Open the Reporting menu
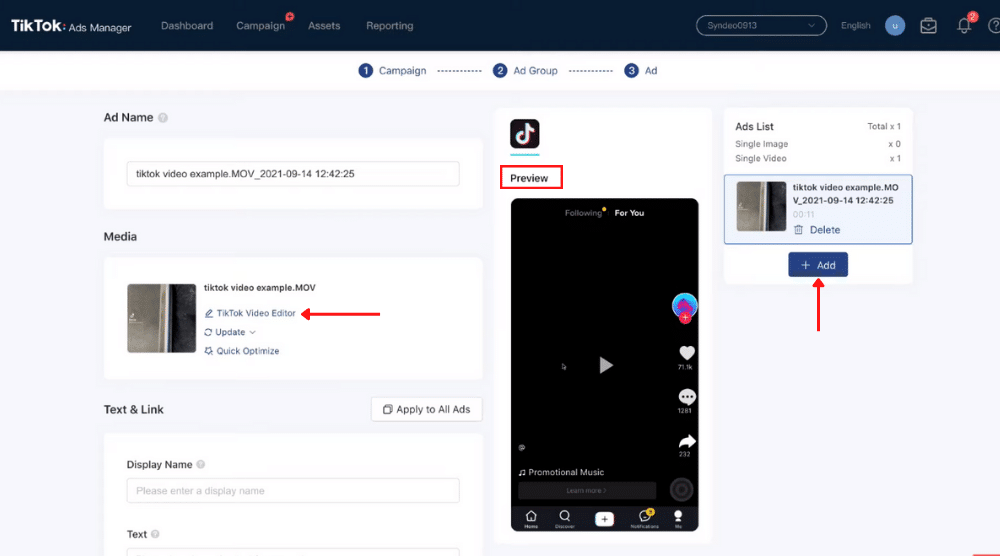The width and height of the screenshot is (1000, 556). pyautogui.click(x=390, y=26)
